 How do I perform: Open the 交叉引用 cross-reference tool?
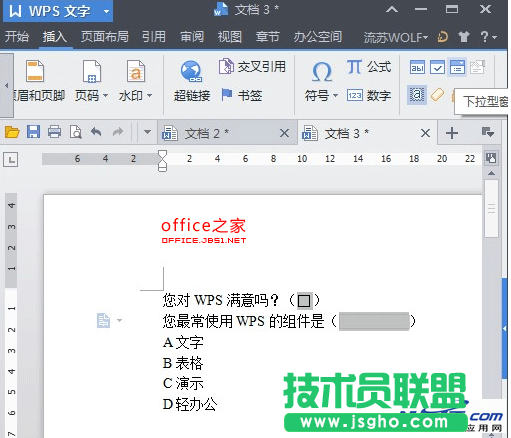pyautogui.click(x=252, y=67)
